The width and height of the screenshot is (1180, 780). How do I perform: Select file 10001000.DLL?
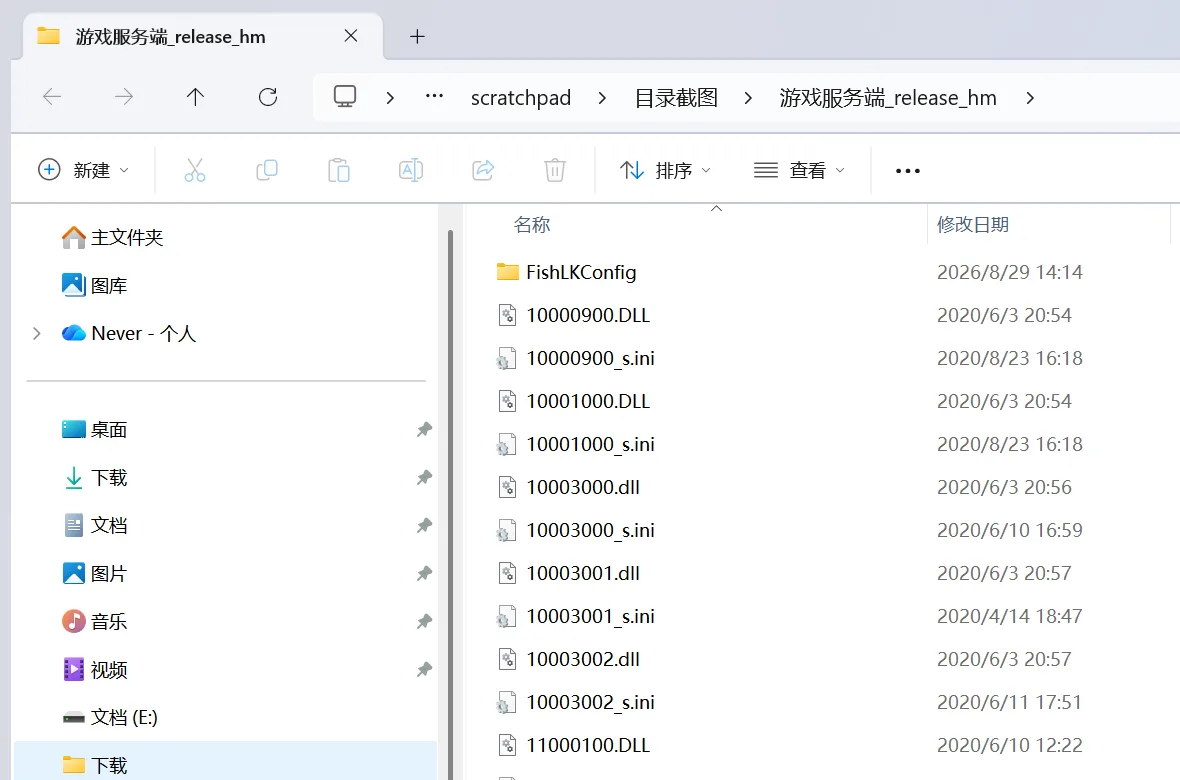[573, 401]
